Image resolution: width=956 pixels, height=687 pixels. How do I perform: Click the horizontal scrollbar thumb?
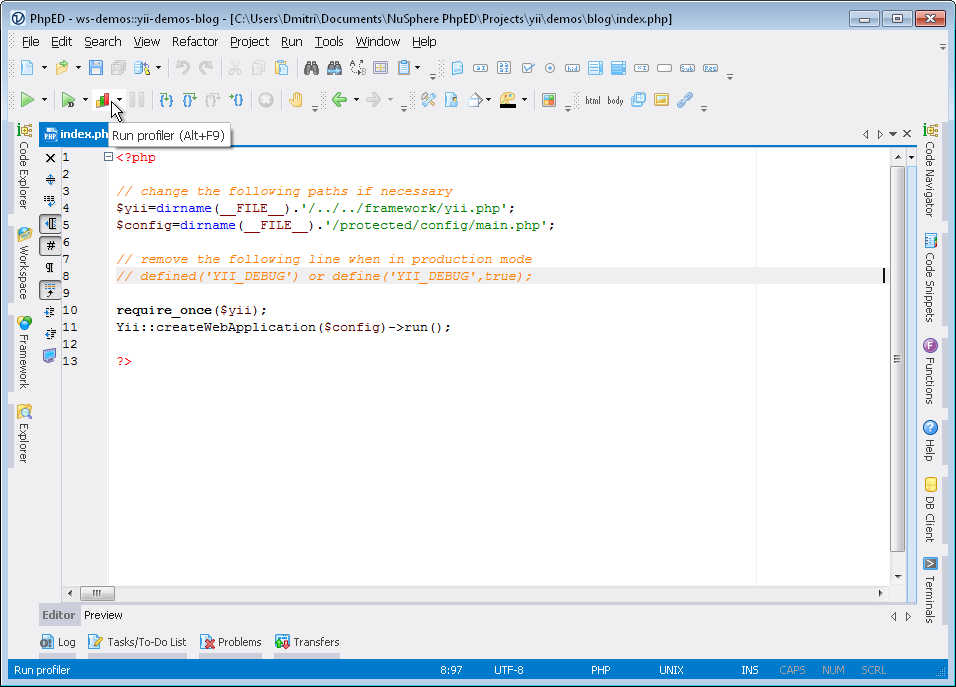click(98, 593)
